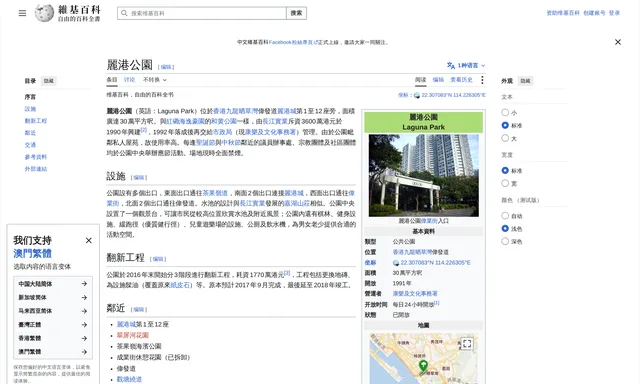
Task: Open the 查看历史 history tab
Action: (x=461, y=80)
